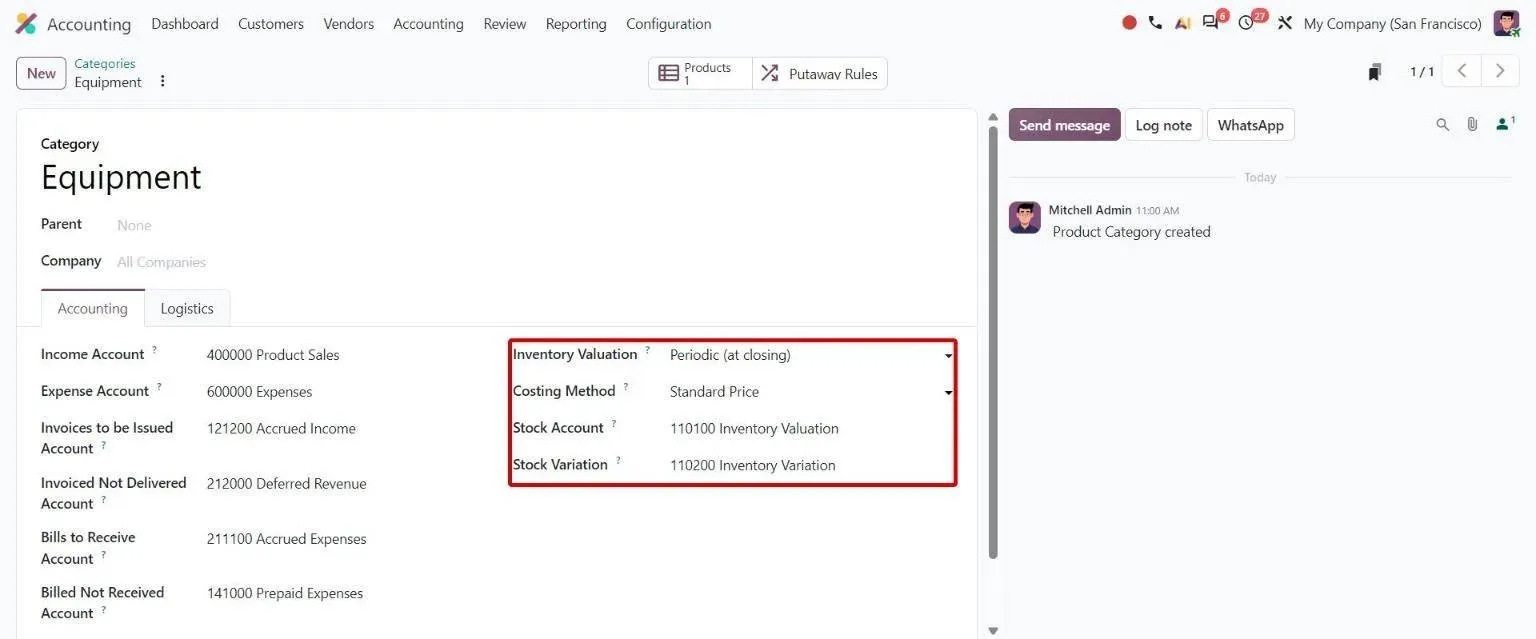This screenshot has width=1536, height=639.
Task: Click the Stock Variation help question mark
Action: pos(618,461)
